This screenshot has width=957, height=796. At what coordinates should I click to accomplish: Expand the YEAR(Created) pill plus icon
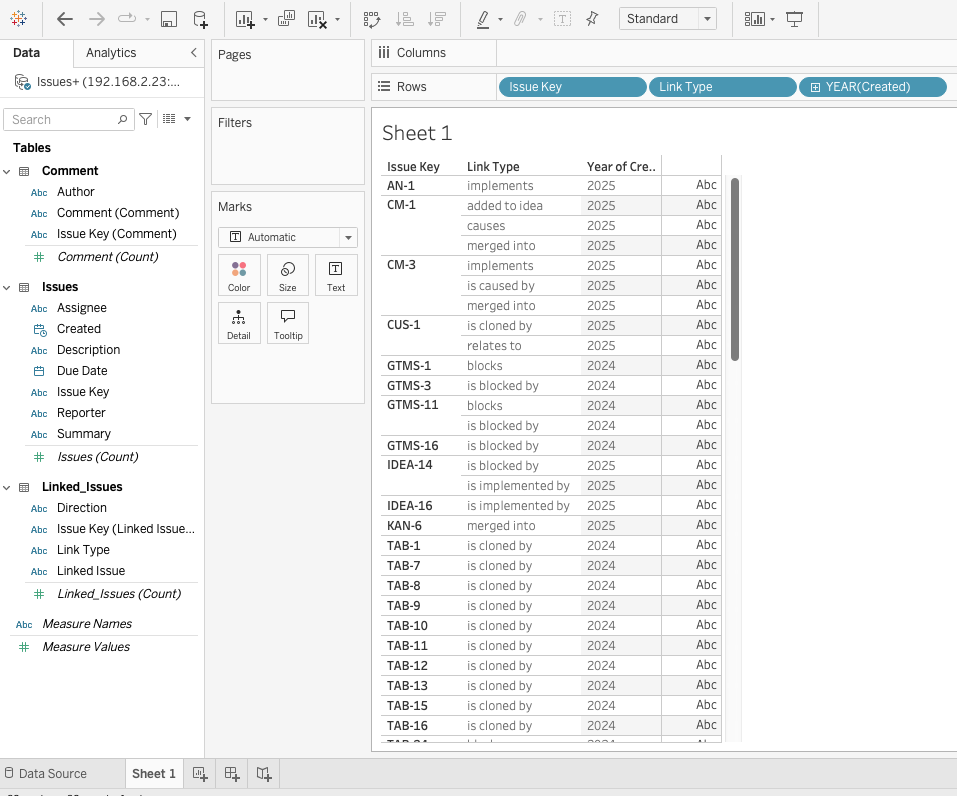pyautogui.click(x=815, y=87)
